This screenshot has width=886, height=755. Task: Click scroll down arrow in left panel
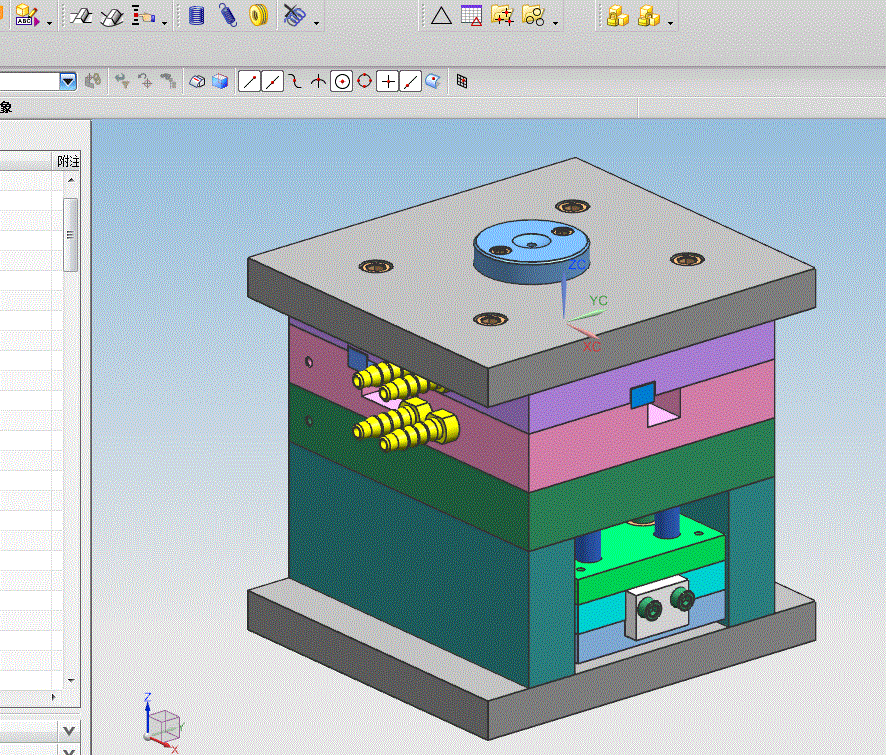71,680
